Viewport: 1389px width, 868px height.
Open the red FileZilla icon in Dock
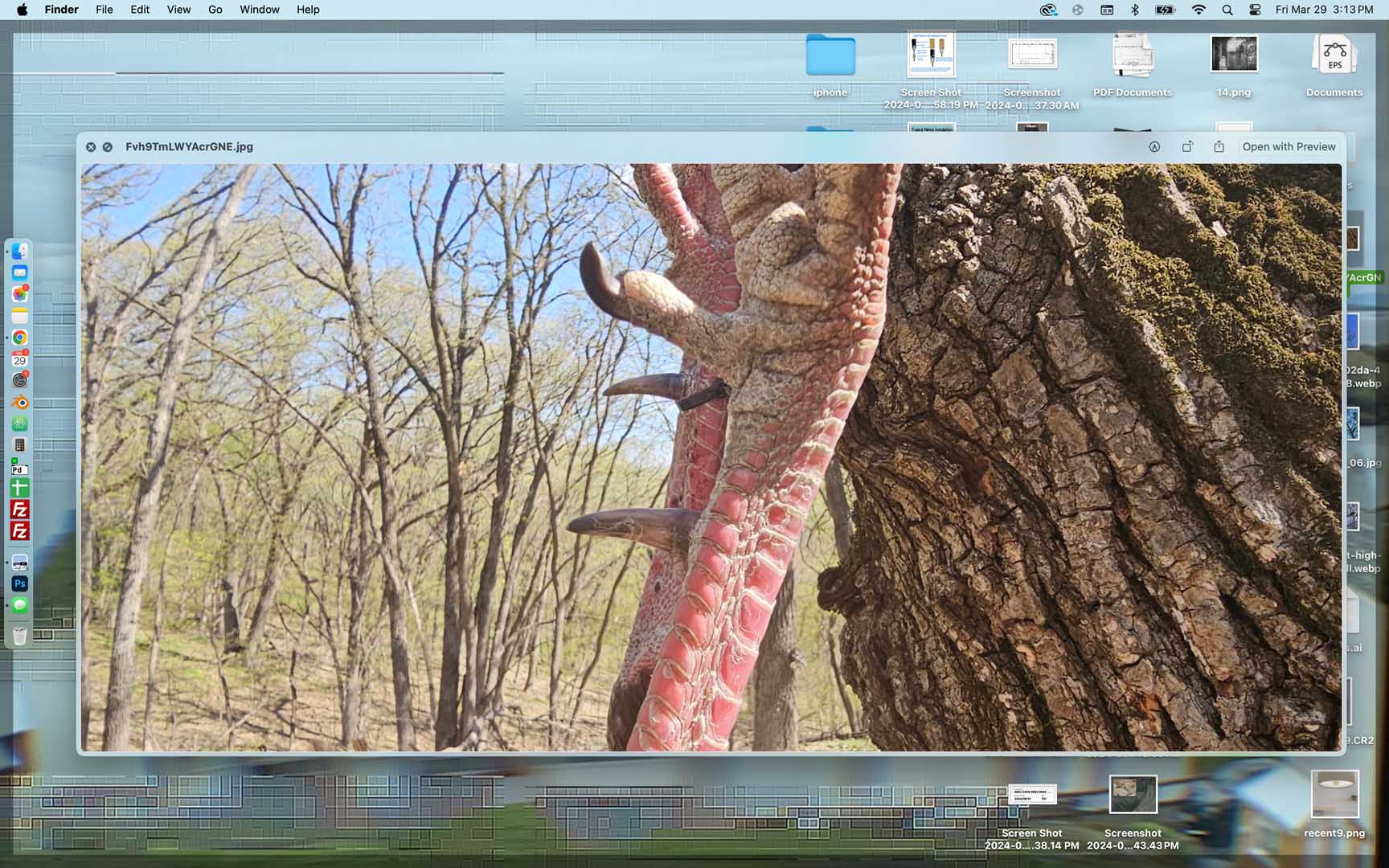tap(20, 510)
